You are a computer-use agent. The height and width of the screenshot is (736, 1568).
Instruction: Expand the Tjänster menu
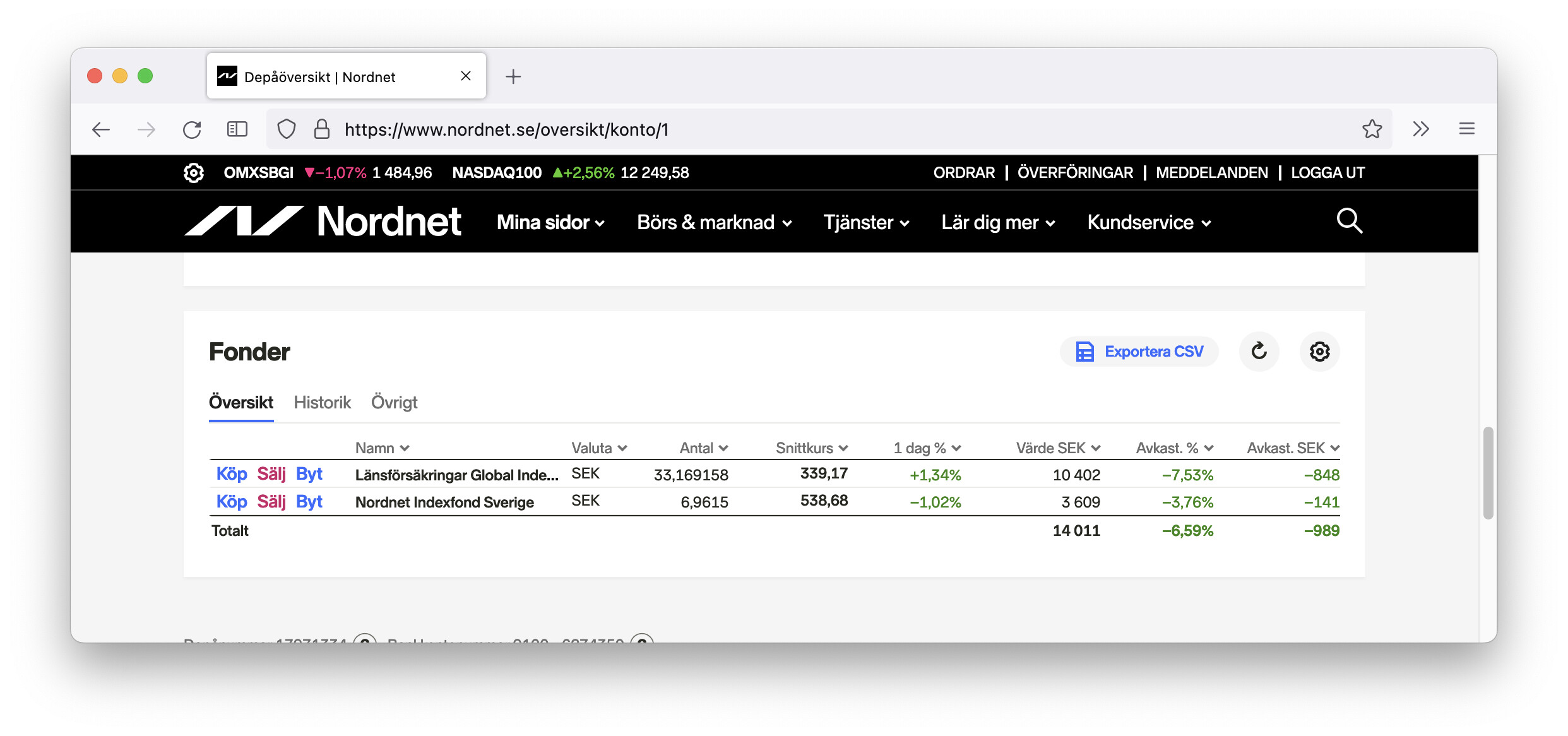867,222
